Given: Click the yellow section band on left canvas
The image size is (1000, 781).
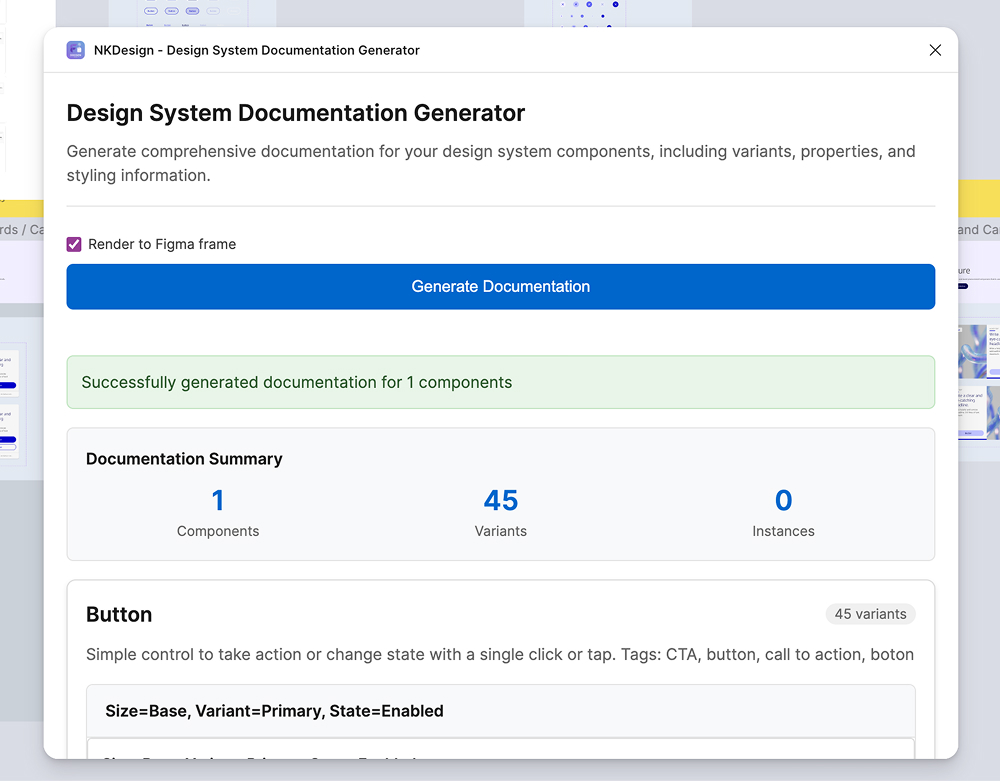Looking at the screenshot, I should [x=21, y=209].
